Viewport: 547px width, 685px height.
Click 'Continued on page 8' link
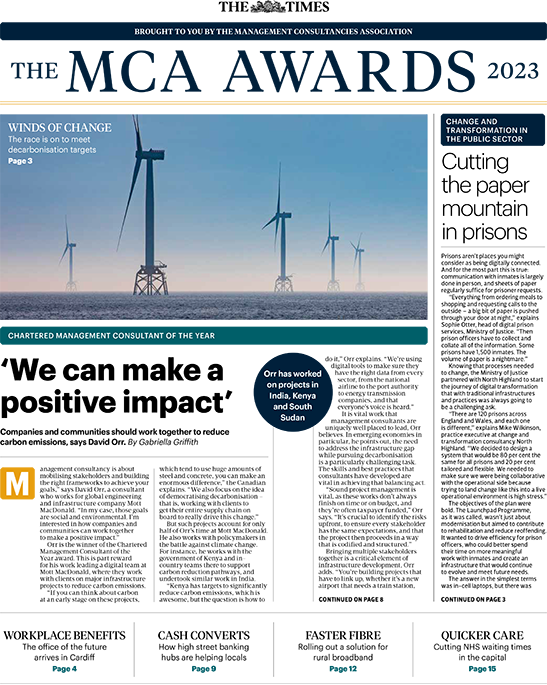click(351, 599)
